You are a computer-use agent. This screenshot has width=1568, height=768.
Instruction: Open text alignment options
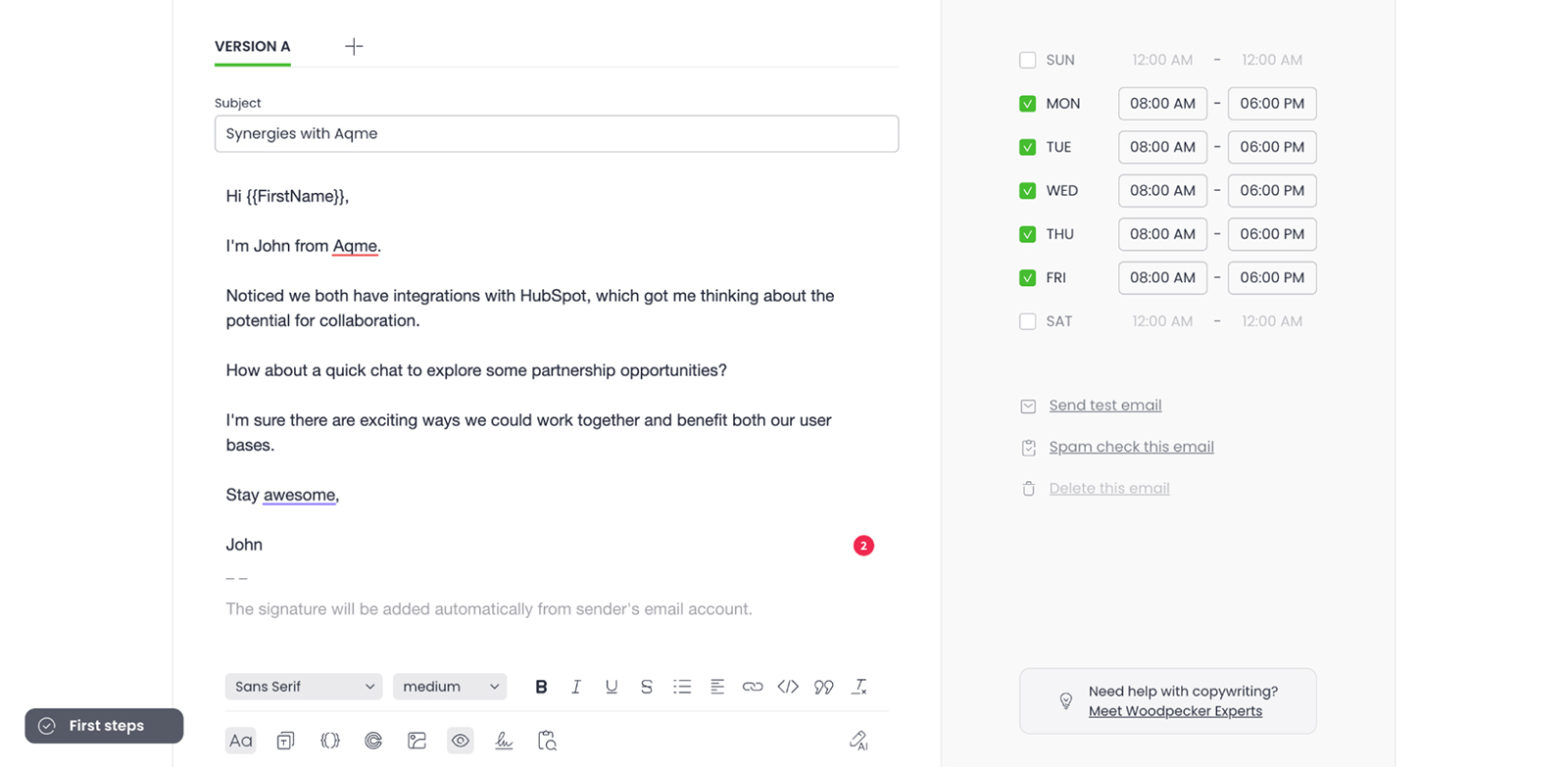717,687
